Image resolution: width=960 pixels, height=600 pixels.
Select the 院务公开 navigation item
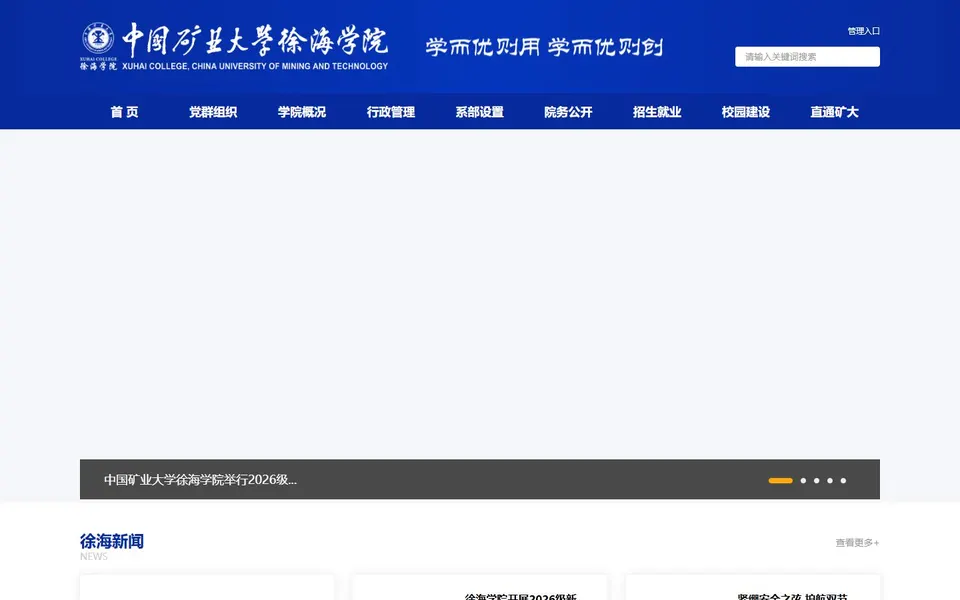click(568, 112)
